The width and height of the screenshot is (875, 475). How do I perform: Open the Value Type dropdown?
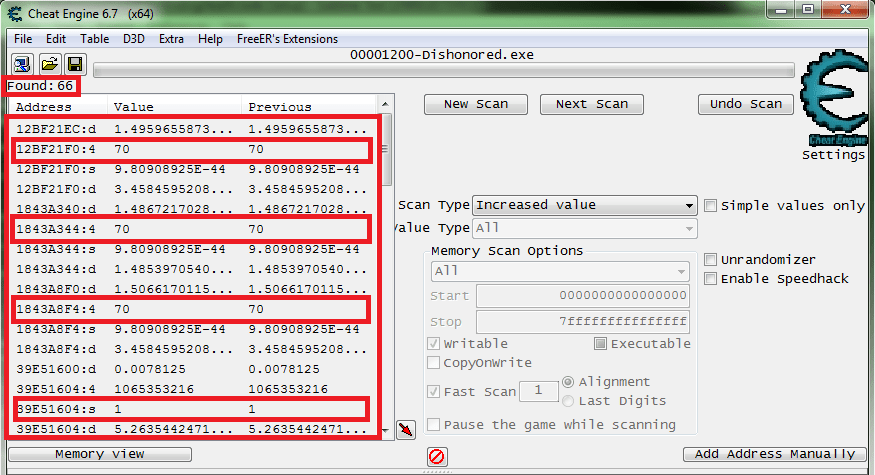pyautogui.click(x=585, y=228)
